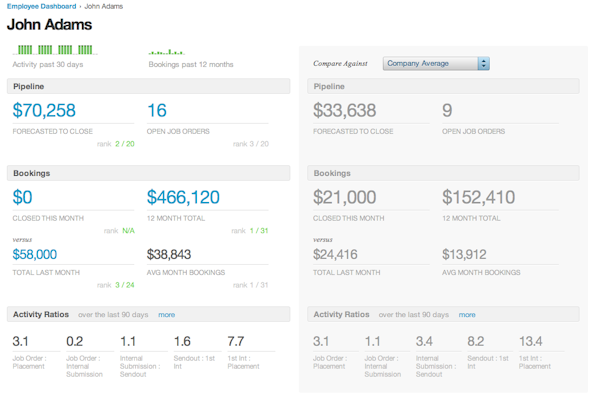Click the company average $33,638 forecast value
Viewport: 600px width, 395px height.
(x=344, y=110)
